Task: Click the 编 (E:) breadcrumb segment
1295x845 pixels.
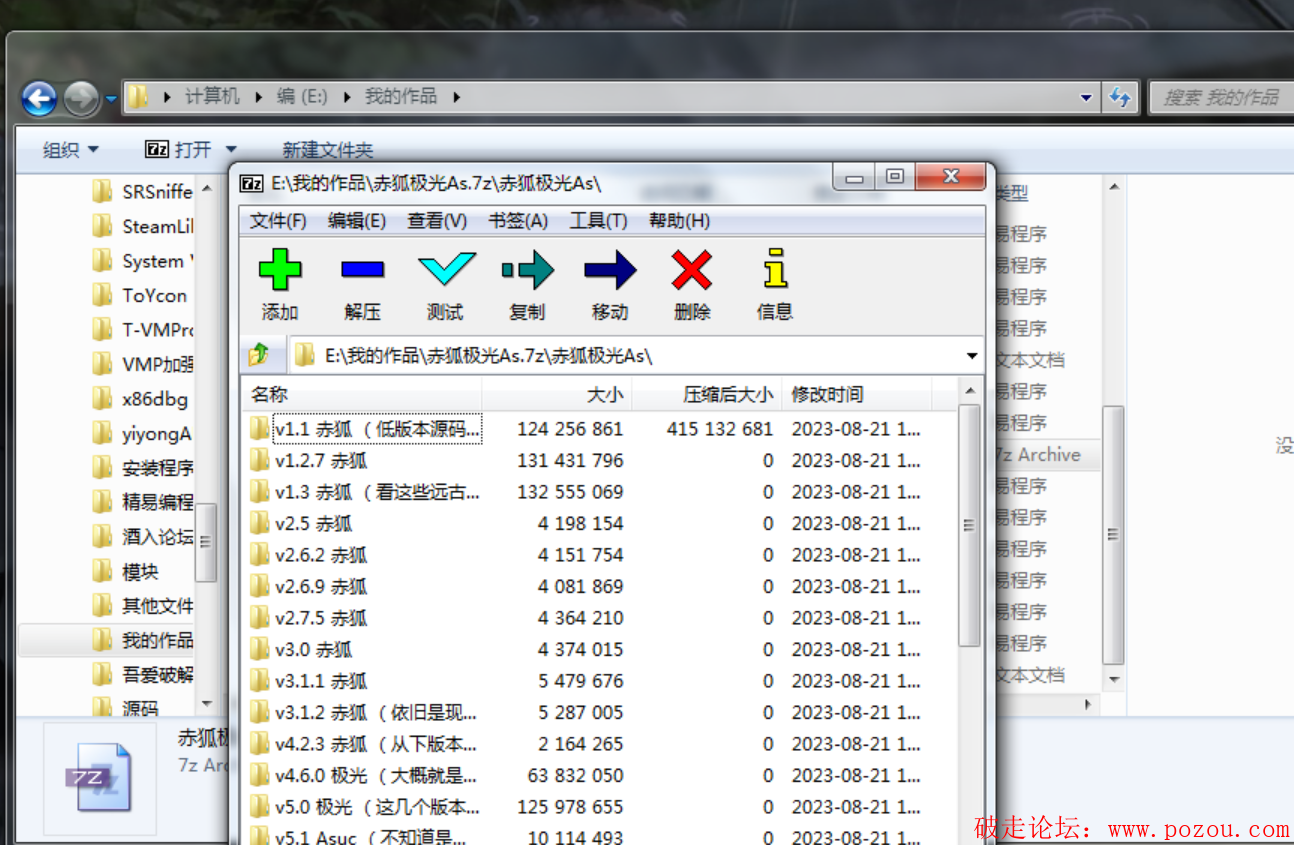Action: pos(302,97)
